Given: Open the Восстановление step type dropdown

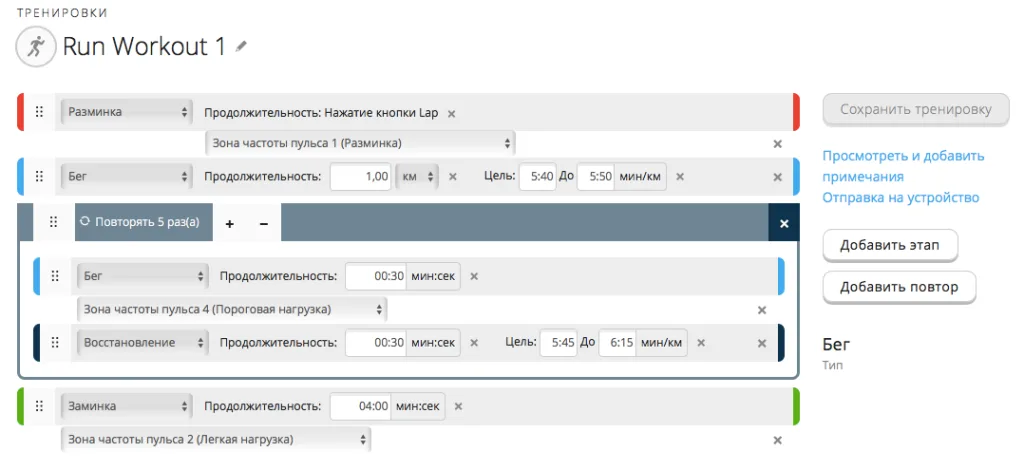Looking at the screenshot, I should [142, 342].
